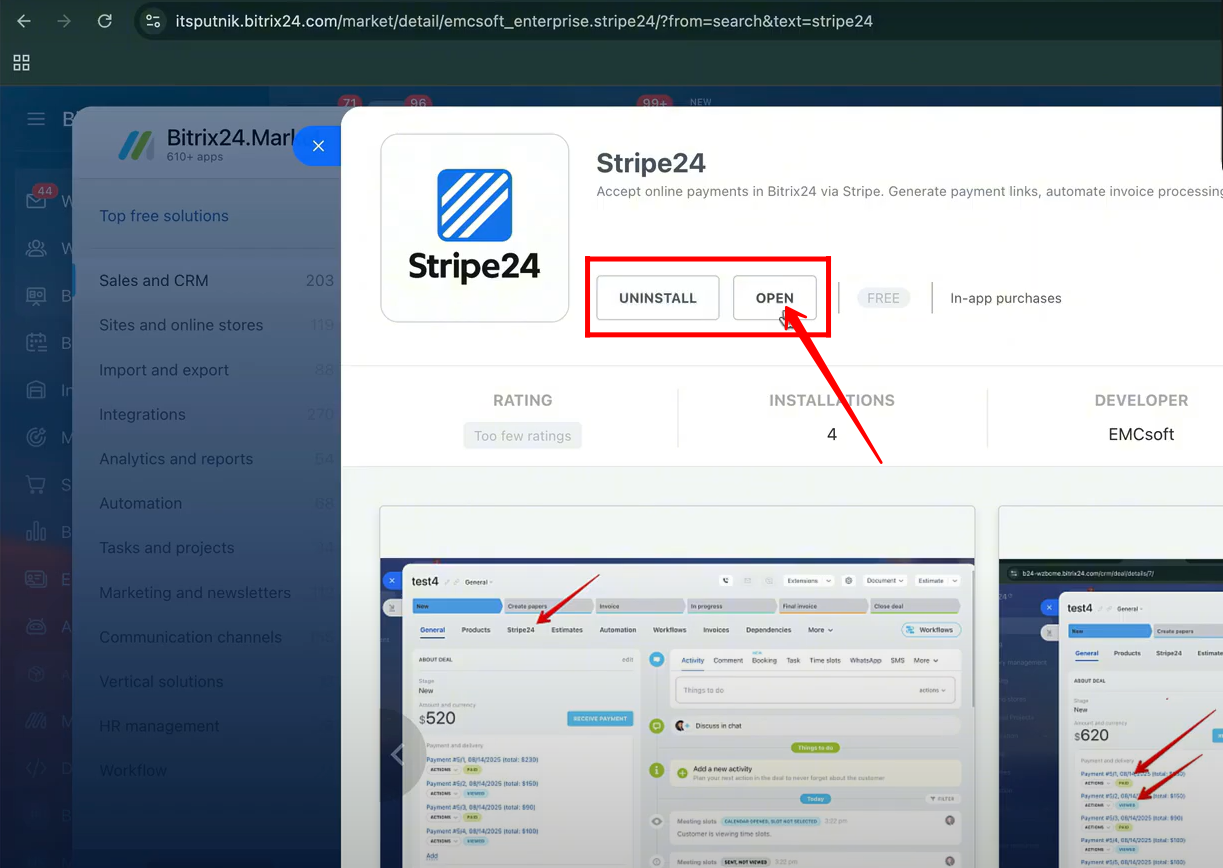Click the browser address bar URL
The height and width of the screenshot is (868, 1223).
click(x=524, y=21)
